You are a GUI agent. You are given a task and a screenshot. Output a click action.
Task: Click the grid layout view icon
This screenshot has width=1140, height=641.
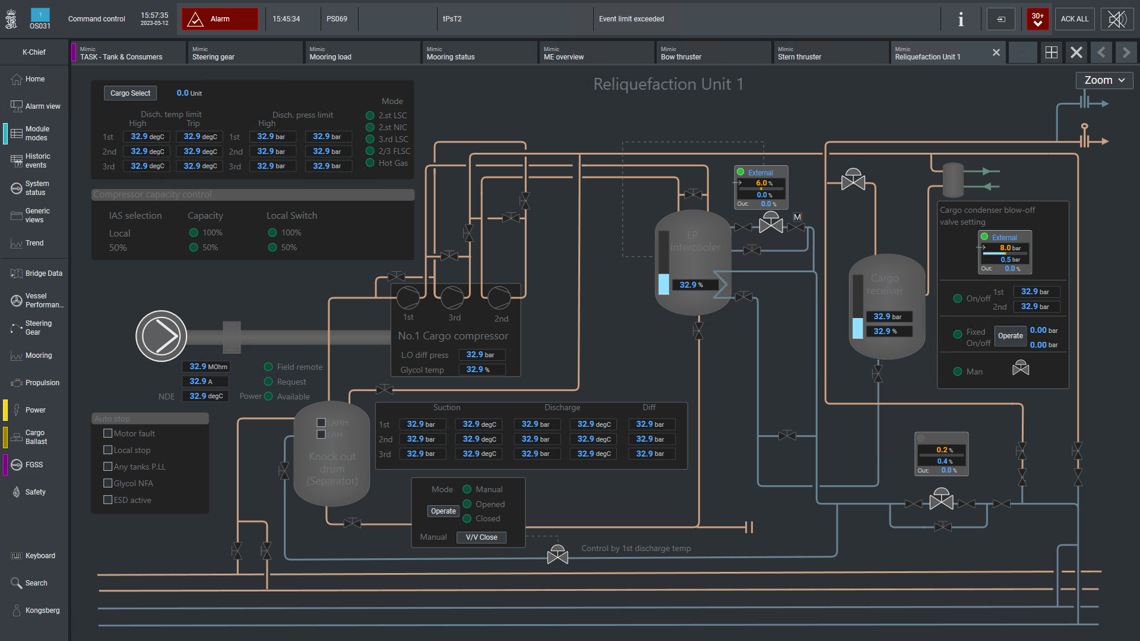click(x=1051, y=53)
